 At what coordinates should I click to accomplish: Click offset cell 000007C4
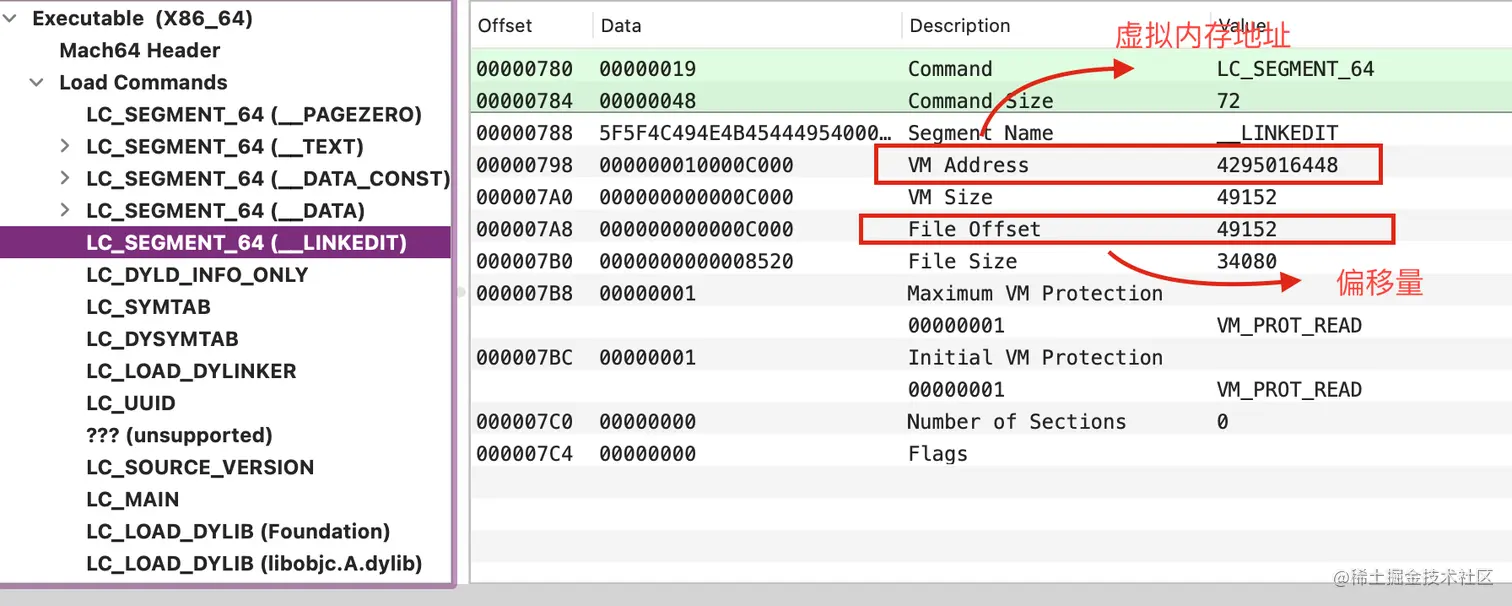tap(524, 452)
